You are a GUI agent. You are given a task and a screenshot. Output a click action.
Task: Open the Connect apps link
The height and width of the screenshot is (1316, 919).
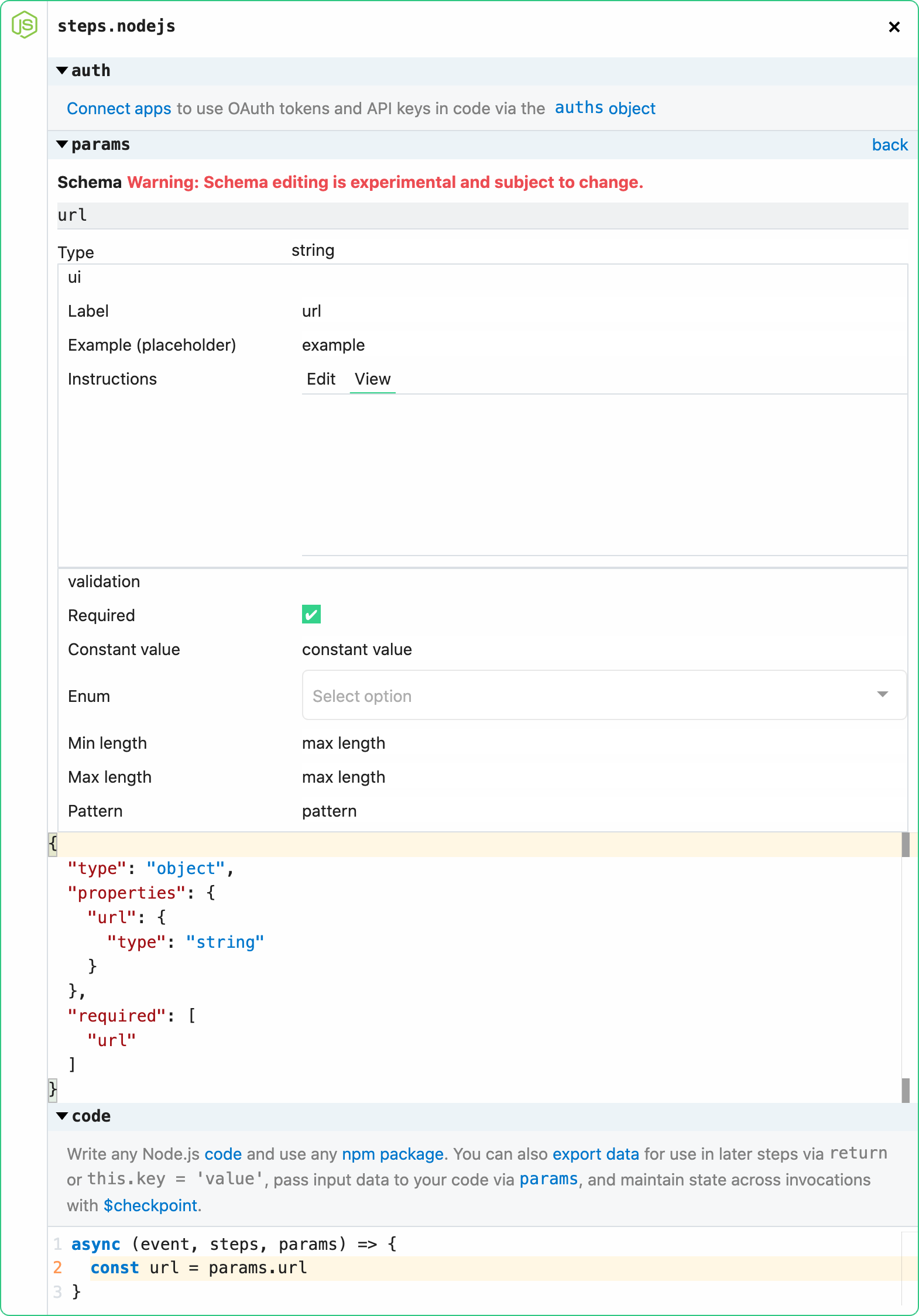tap(119, 108)
